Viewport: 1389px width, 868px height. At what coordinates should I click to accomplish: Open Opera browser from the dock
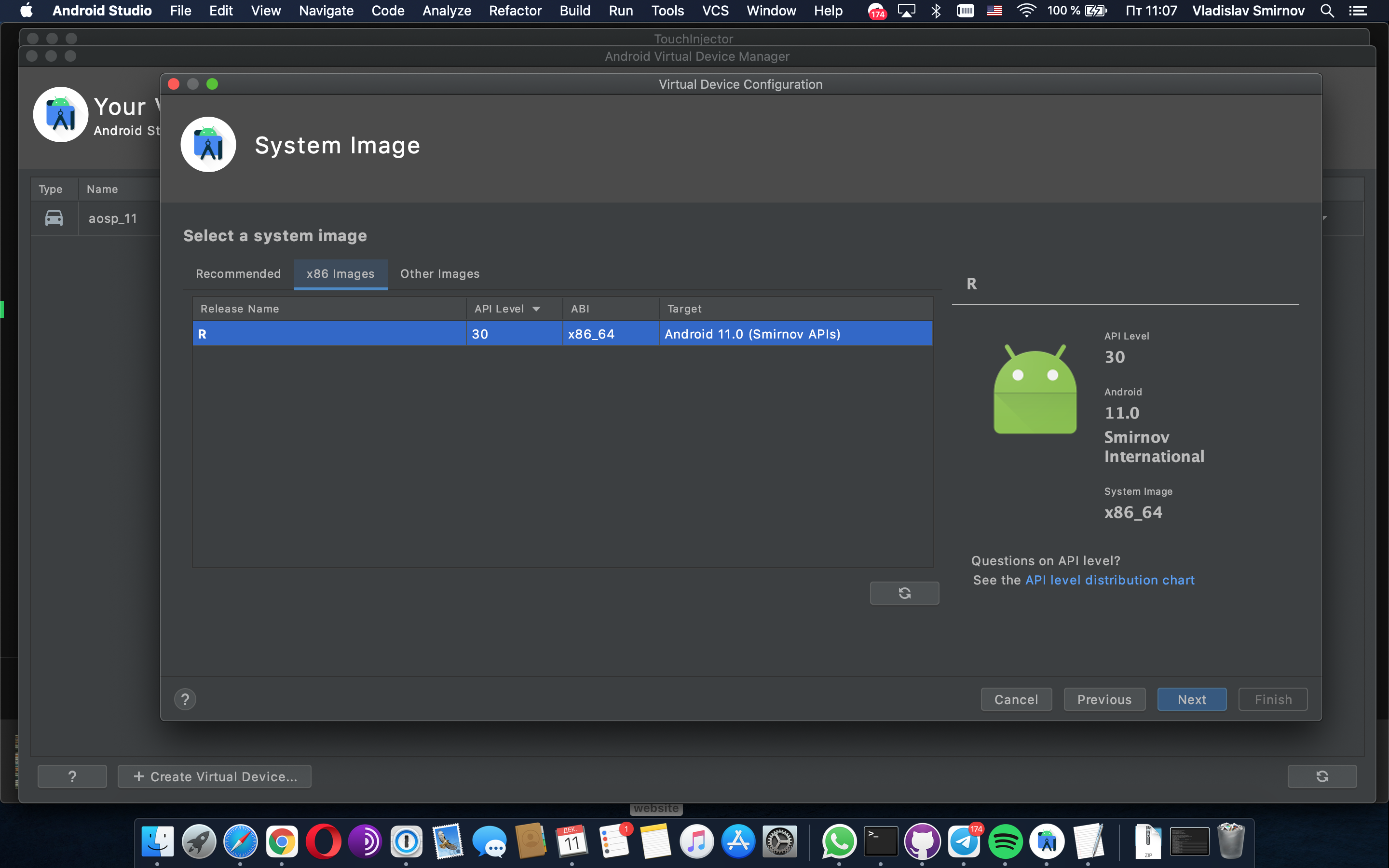point(323,842)
